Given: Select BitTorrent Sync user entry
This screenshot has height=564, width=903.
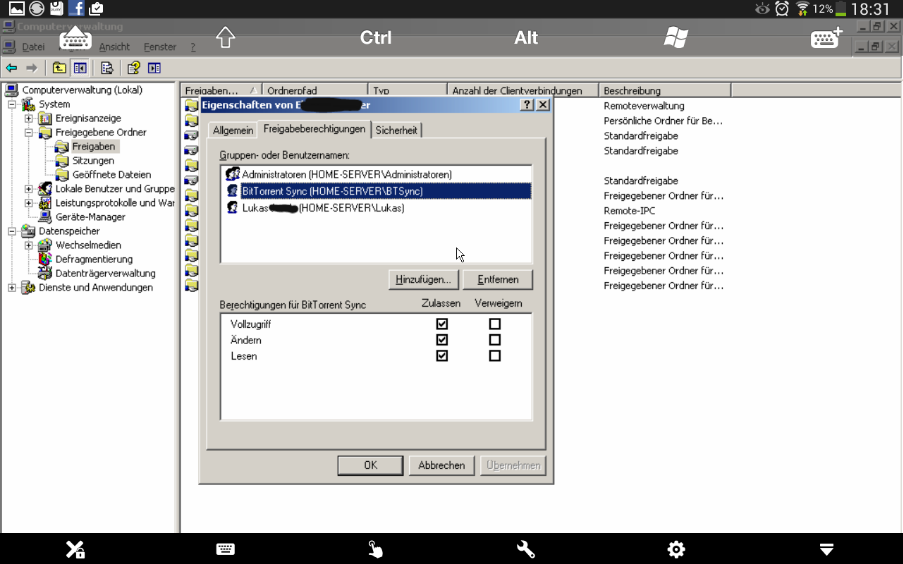Looking at the screenshot, I should coord(376,191).
